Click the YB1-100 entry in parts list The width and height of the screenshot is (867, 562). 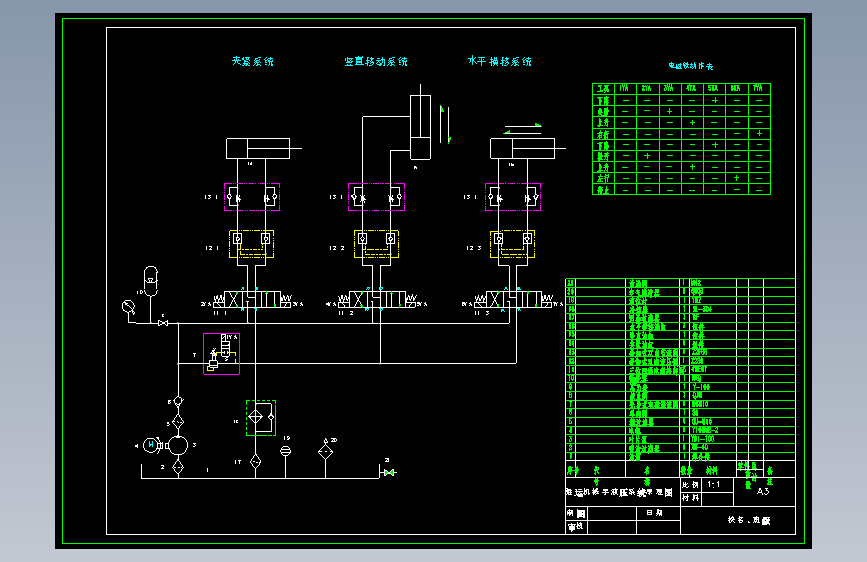tap(703, 439)
